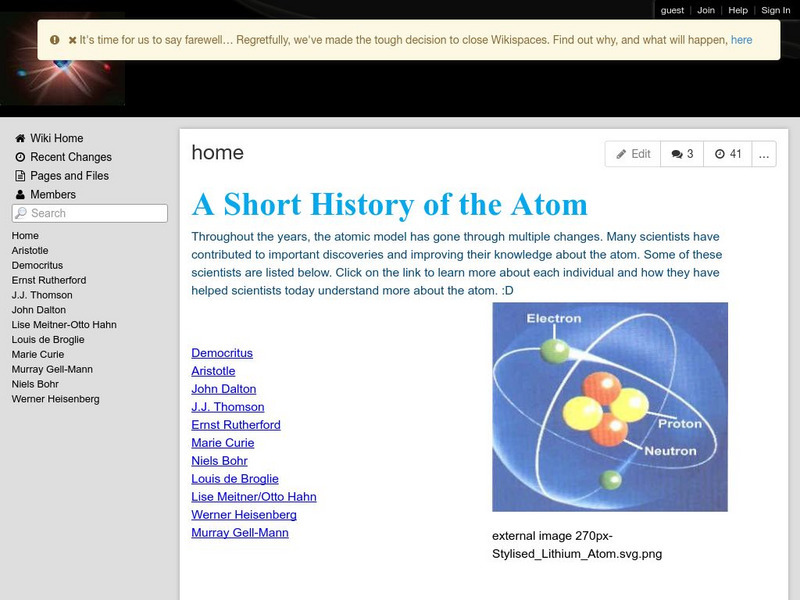
Task: Follow the J.J. Thomson link in the content
Action: click(228, 407)
